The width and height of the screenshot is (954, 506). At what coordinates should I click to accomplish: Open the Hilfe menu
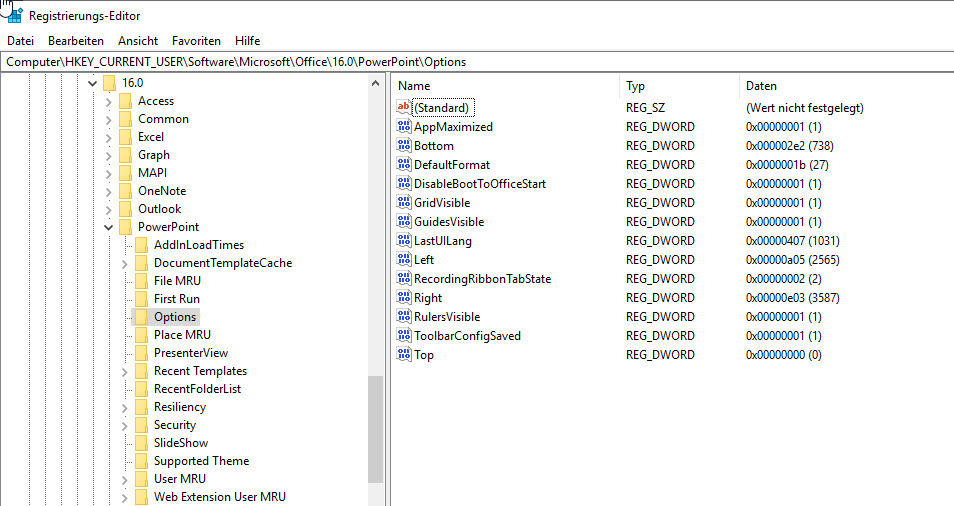[x=248, y=41]
